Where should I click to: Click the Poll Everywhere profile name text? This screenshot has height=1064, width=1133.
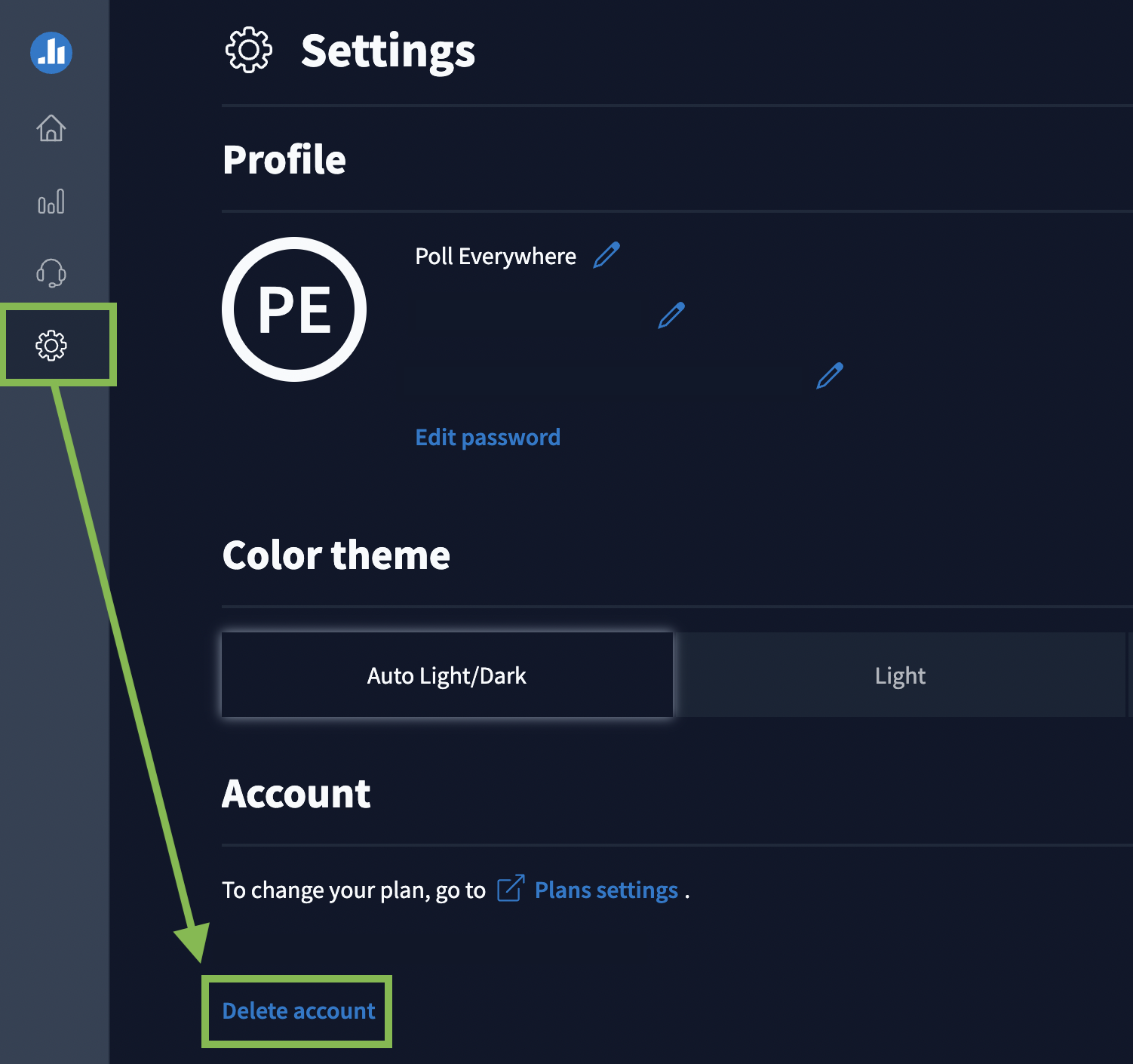[496, 257]
